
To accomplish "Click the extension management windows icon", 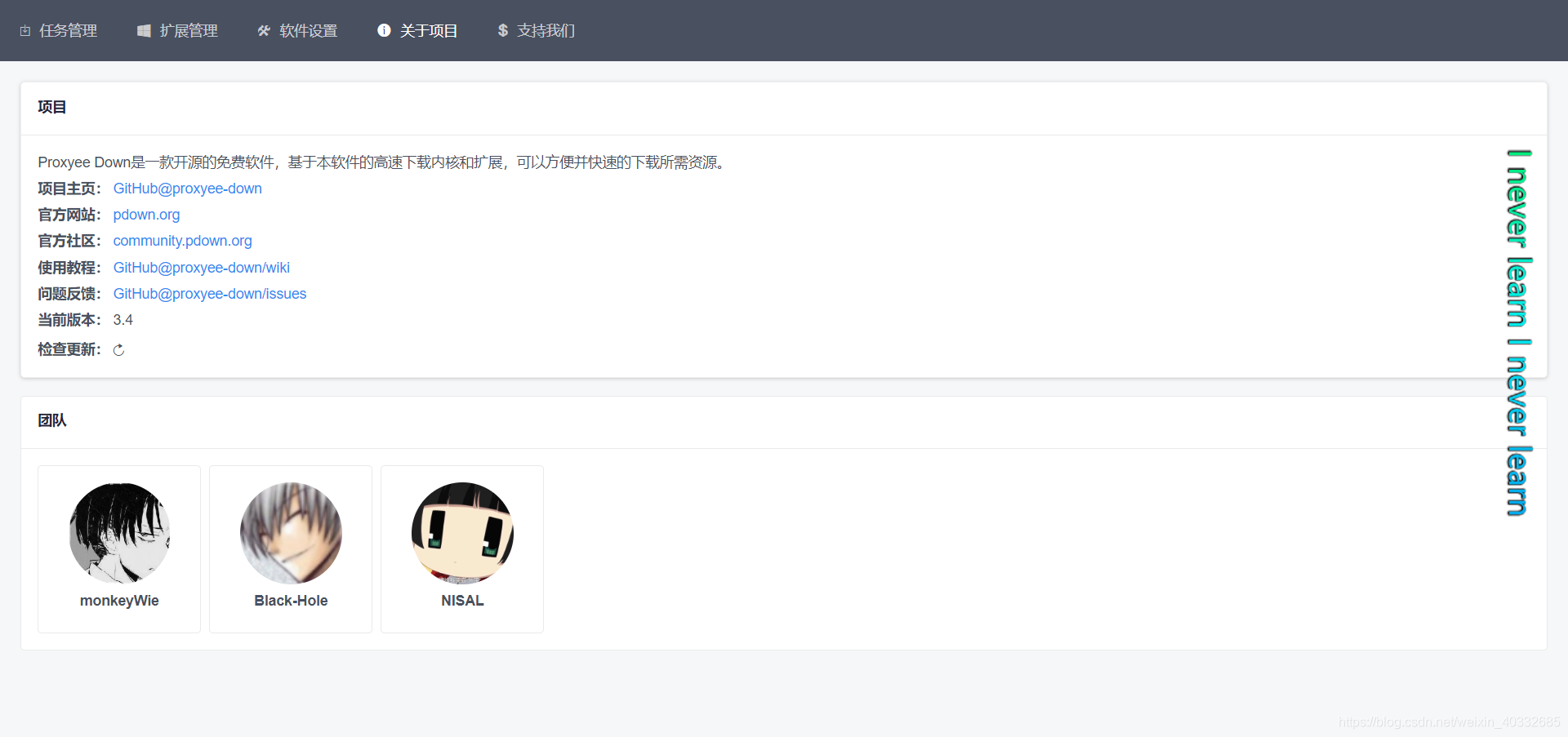I will point(144,31).
